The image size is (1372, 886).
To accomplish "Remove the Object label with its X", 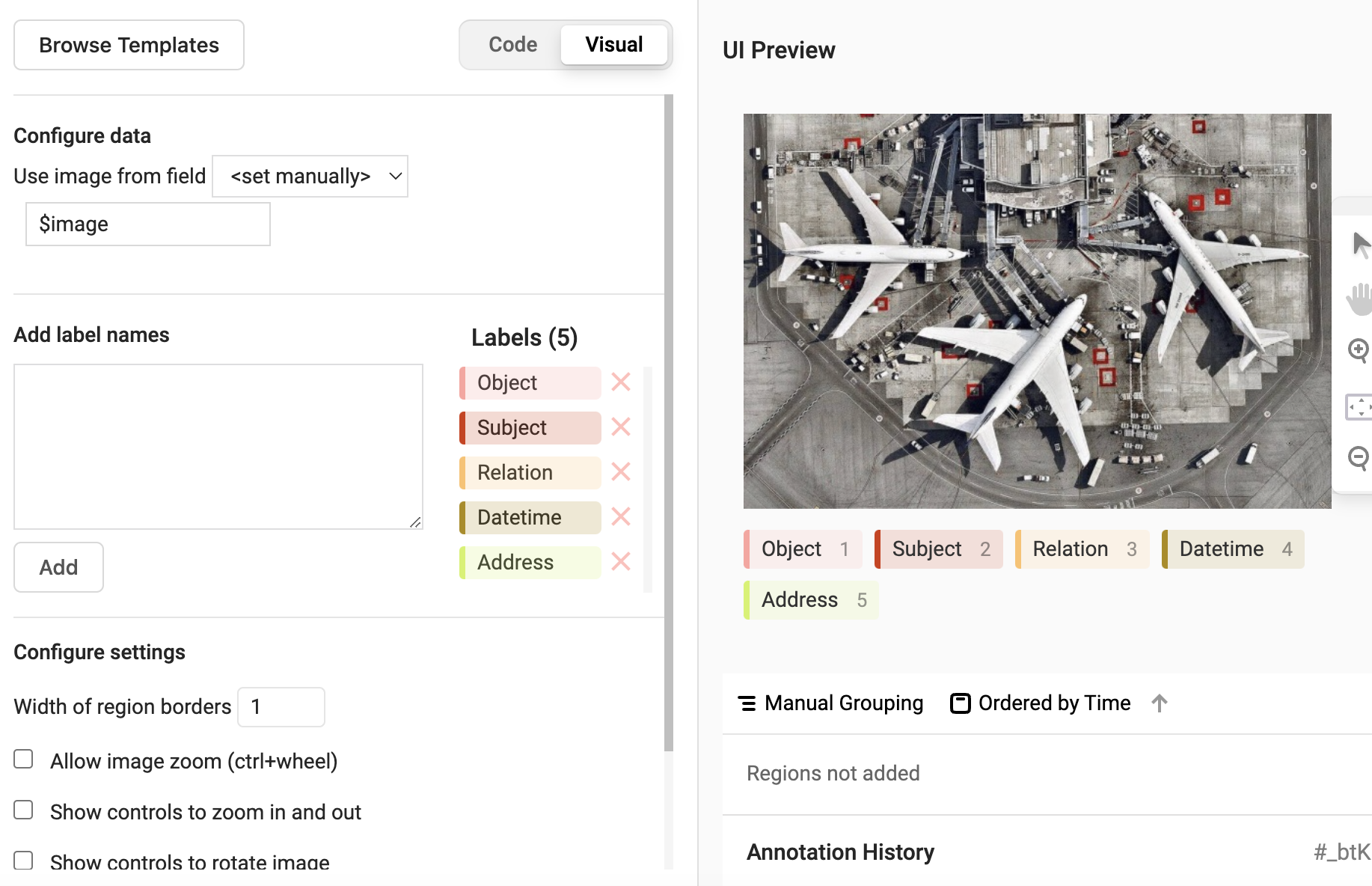I will (x=620, y=382).
